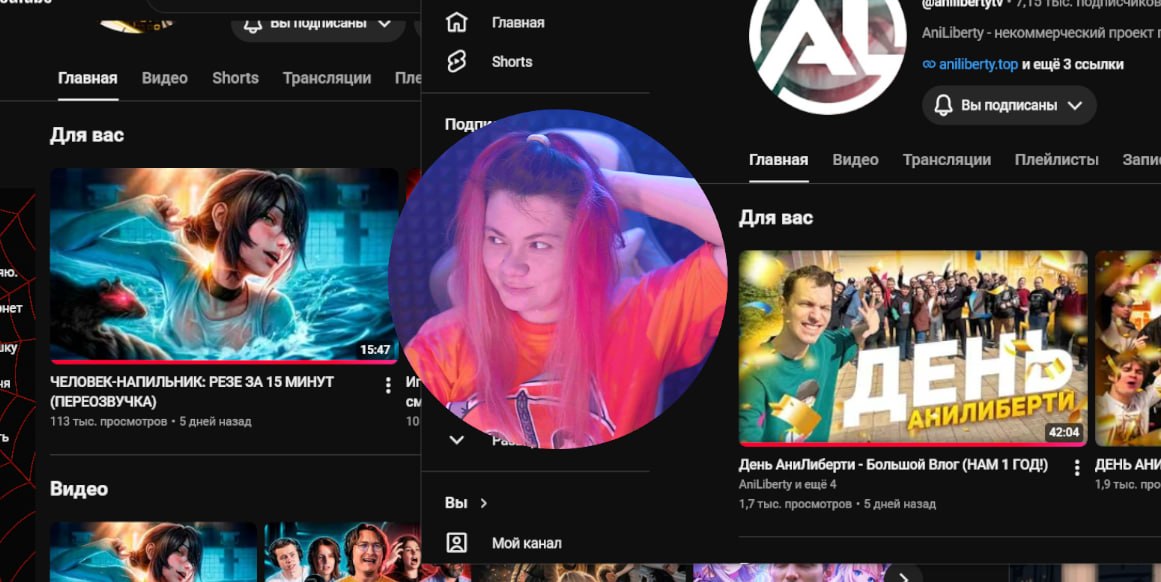The height and width of the screenshot is (582, 1161).
Task: Switch to Shorts tab on left channel
Action: [x=235, y=78]
